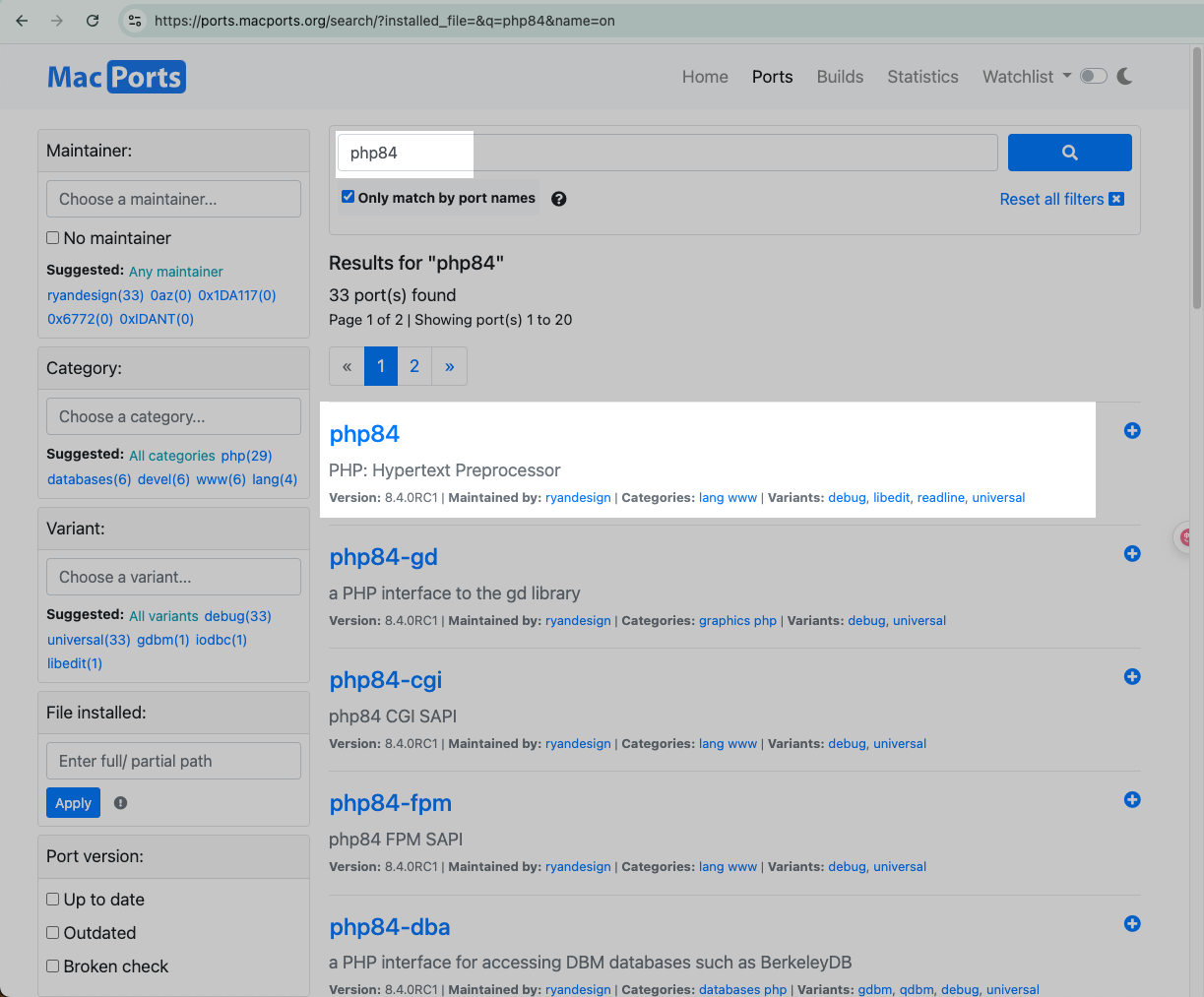This screenshot has height=997, width=1204.
Task: Open the Ports nav item
Action: click(x=772, y=77)
